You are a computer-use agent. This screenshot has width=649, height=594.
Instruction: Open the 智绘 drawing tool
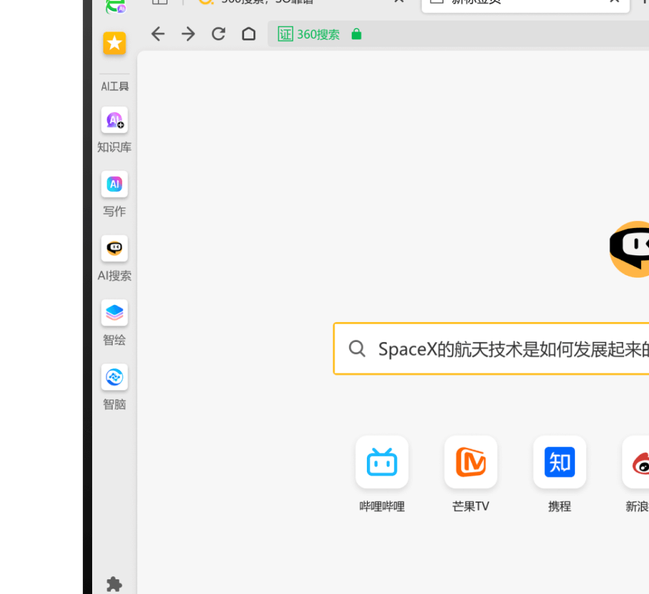(114, 313)
